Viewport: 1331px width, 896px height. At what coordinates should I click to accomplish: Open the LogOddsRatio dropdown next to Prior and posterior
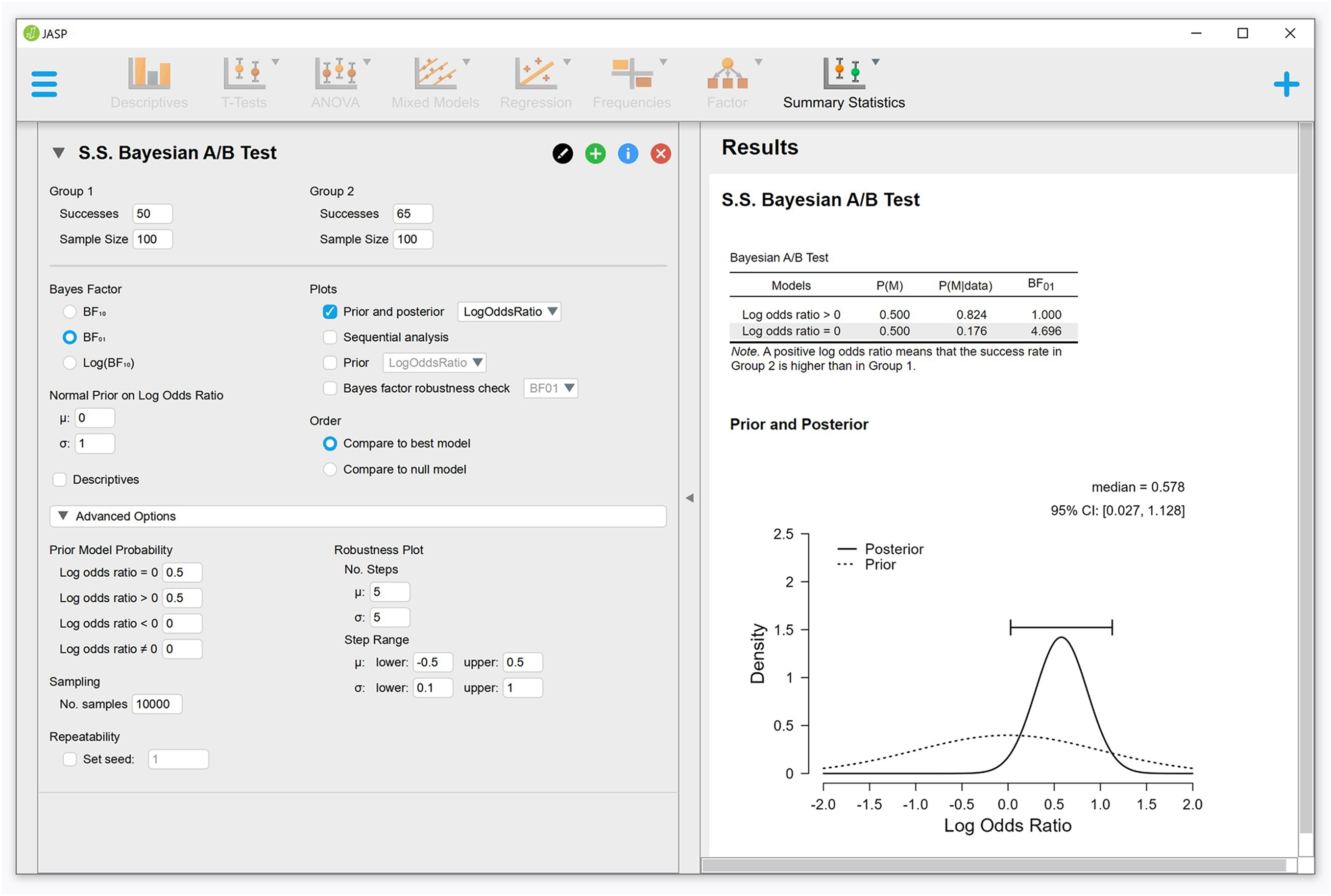509,311
